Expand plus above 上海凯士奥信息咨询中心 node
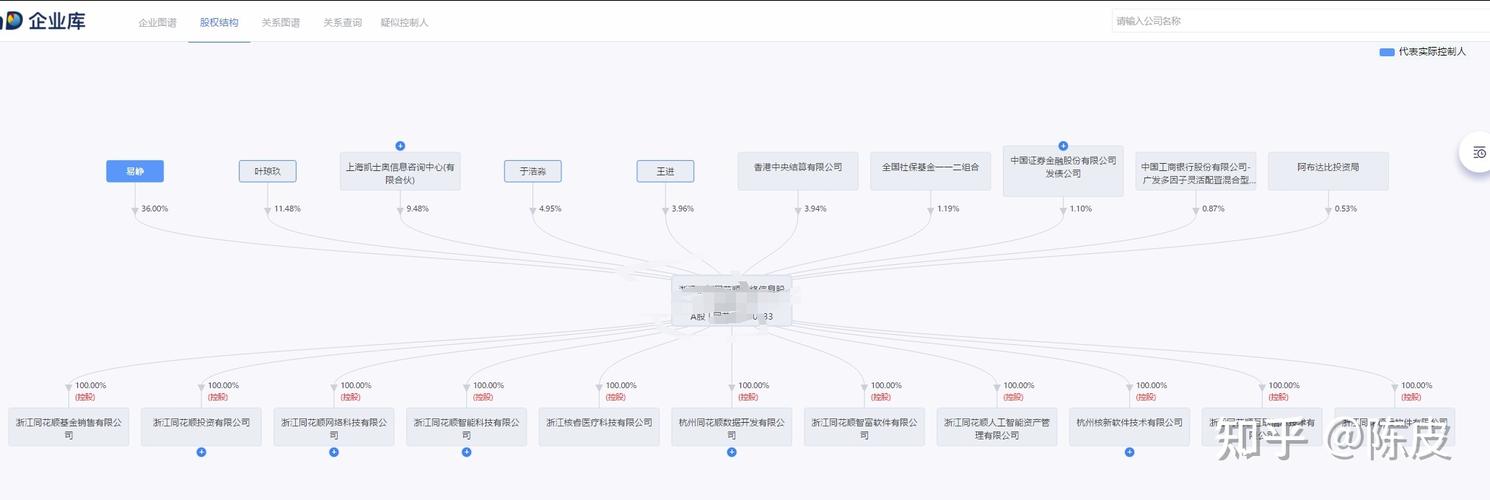The width and height of the screenshot is (1490, 500). tap(400, 146)
